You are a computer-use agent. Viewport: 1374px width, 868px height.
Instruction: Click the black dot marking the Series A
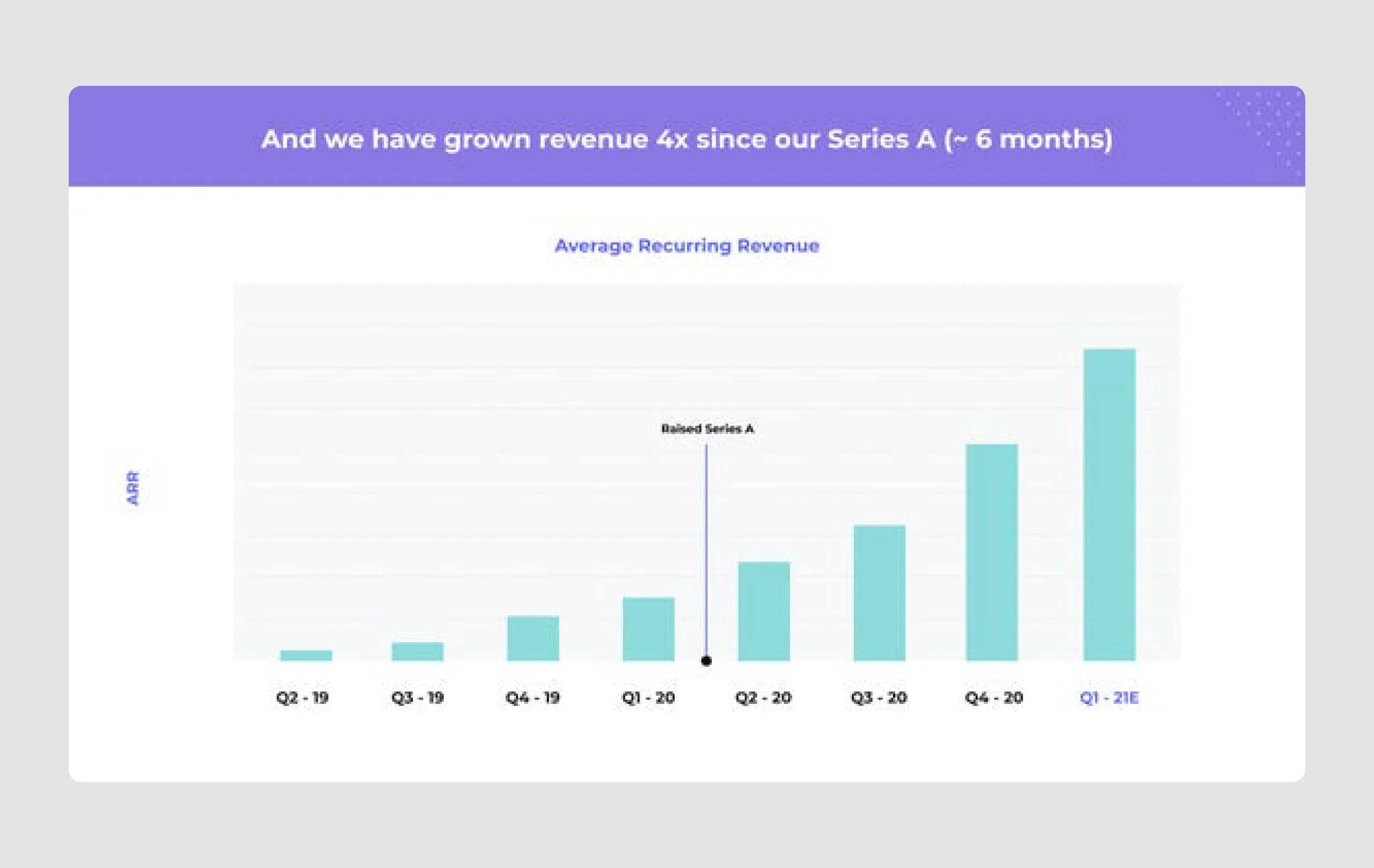pyautogui.click(x=706, y=660)
